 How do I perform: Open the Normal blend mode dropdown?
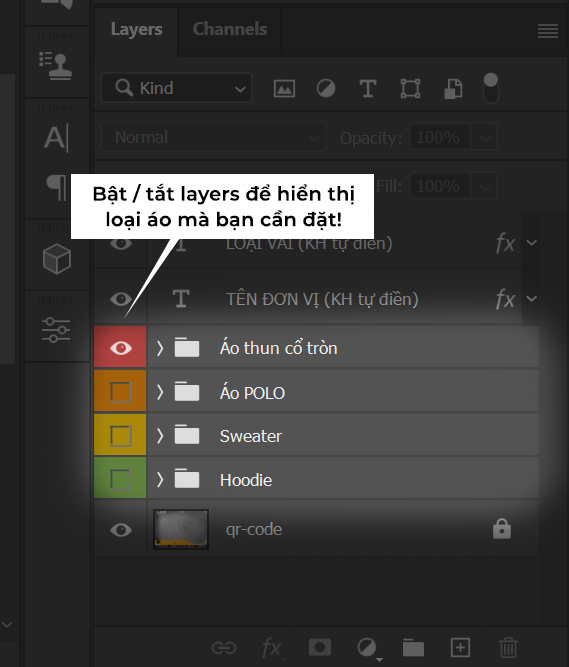pyautogui.click(x=213, y=137)
